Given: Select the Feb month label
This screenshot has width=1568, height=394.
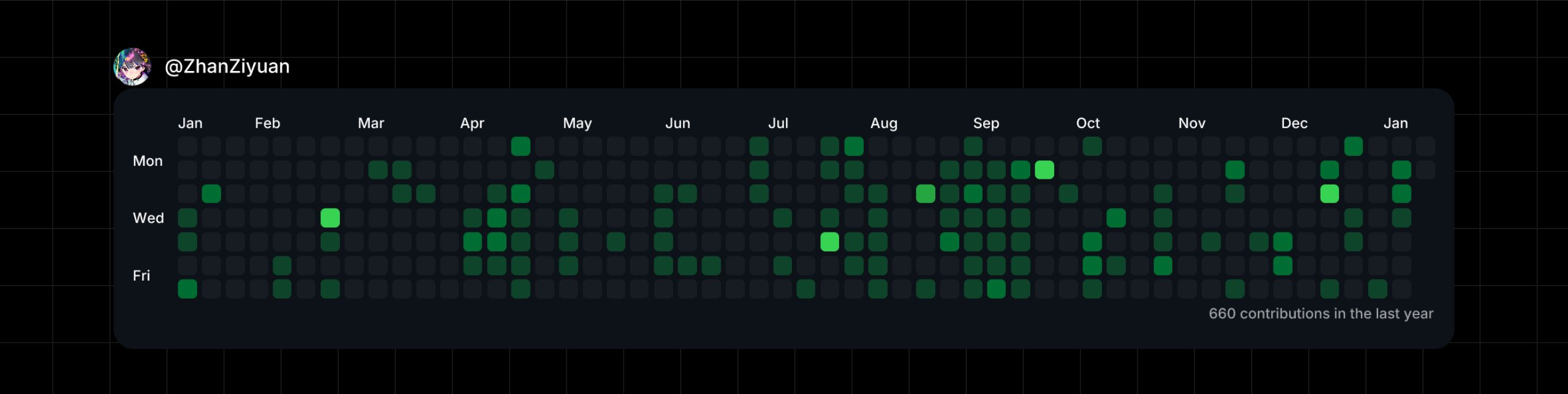Looking at the screenshot, I should (267, 124).
